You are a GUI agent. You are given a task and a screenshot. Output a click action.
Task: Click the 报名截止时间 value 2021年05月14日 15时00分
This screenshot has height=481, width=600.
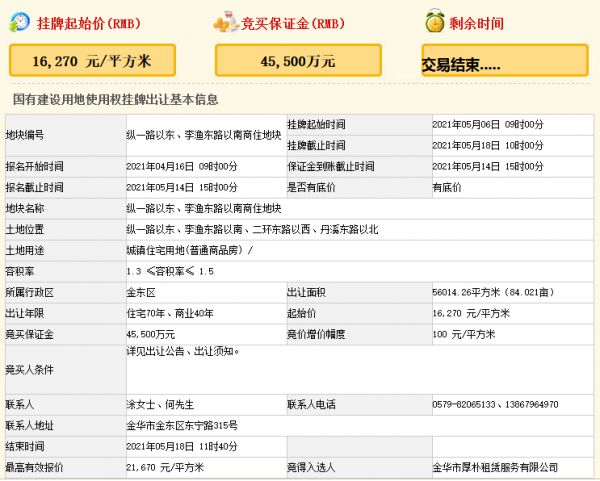182,188
